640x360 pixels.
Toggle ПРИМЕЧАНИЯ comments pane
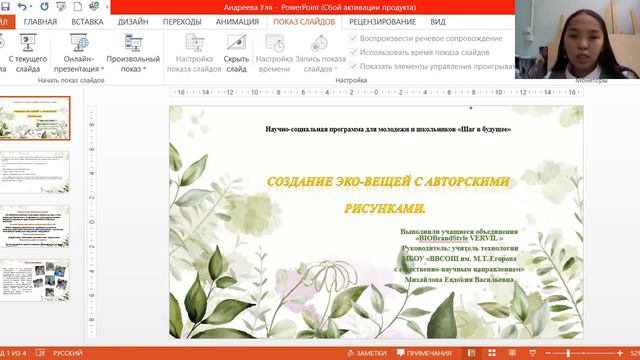point(424,353)
